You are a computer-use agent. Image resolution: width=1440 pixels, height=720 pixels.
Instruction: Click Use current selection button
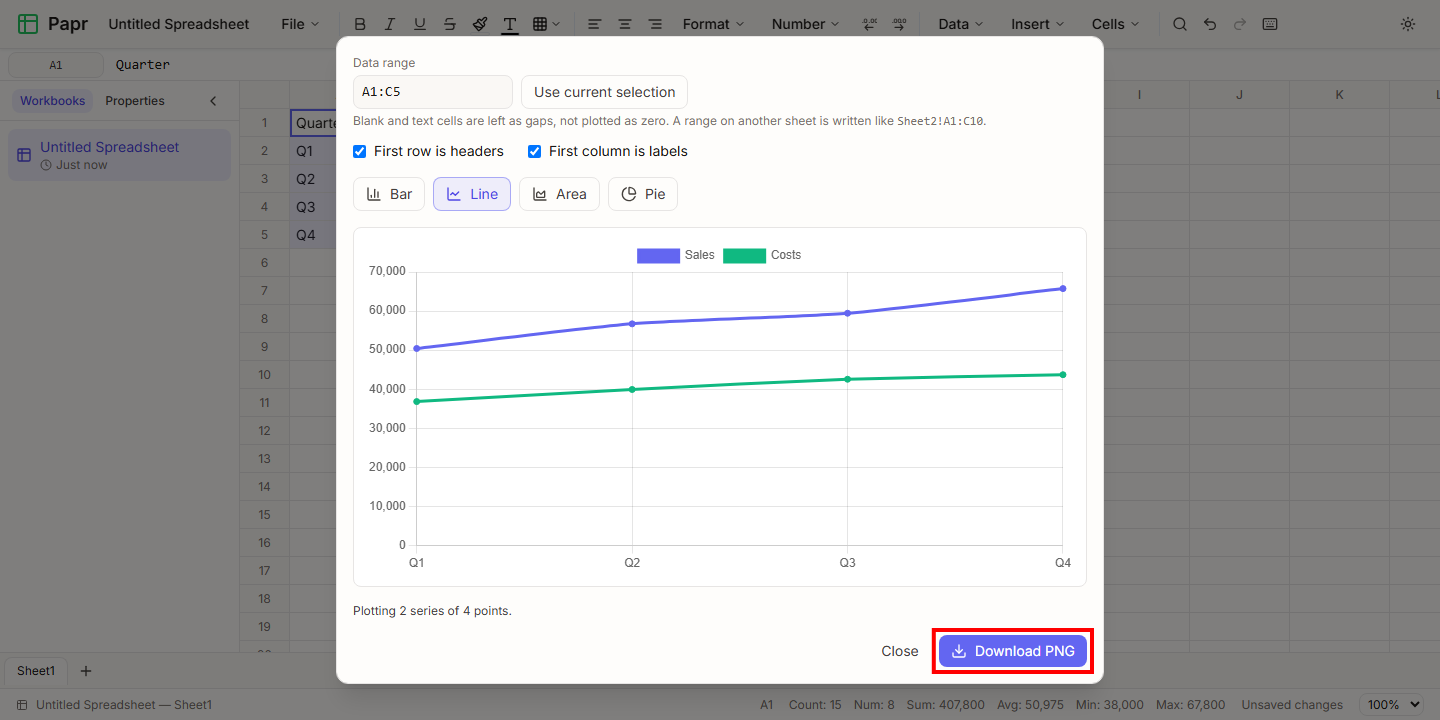(604, 92)
